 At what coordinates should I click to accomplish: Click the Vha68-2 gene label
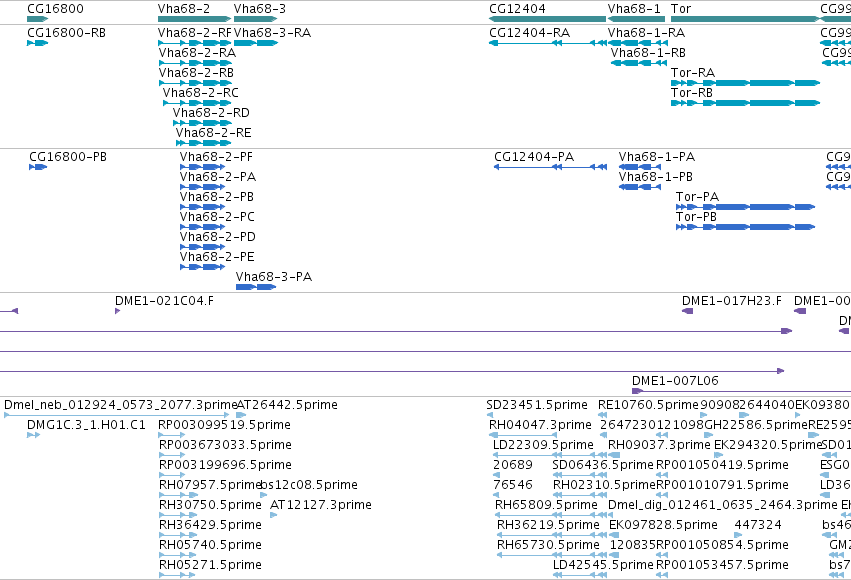183,9
